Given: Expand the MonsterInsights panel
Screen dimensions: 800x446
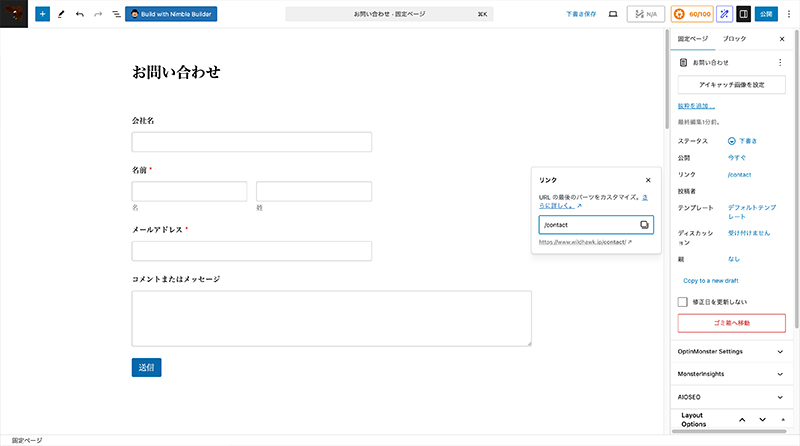Looking at the screenshot, I should pyautogui.click(x=780, y=374).
